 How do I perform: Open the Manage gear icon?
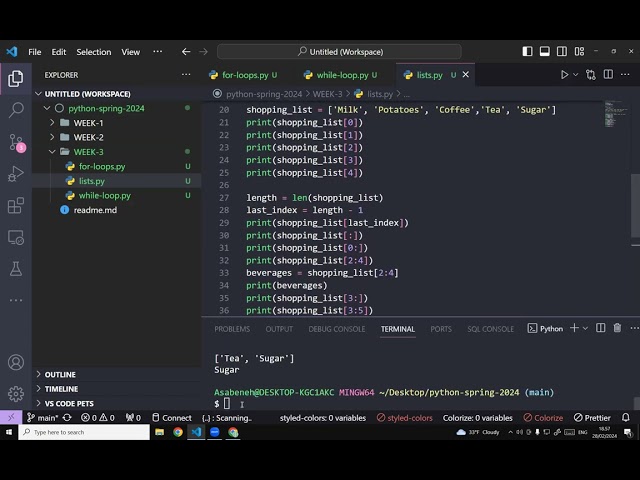(16, 393)
